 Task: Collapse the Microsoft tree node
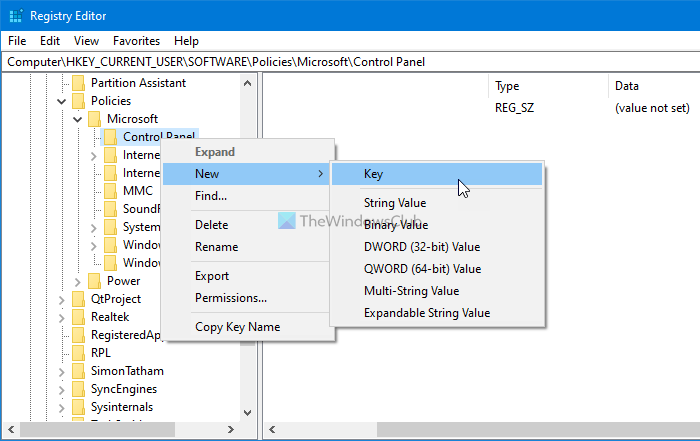pos(78,119)
